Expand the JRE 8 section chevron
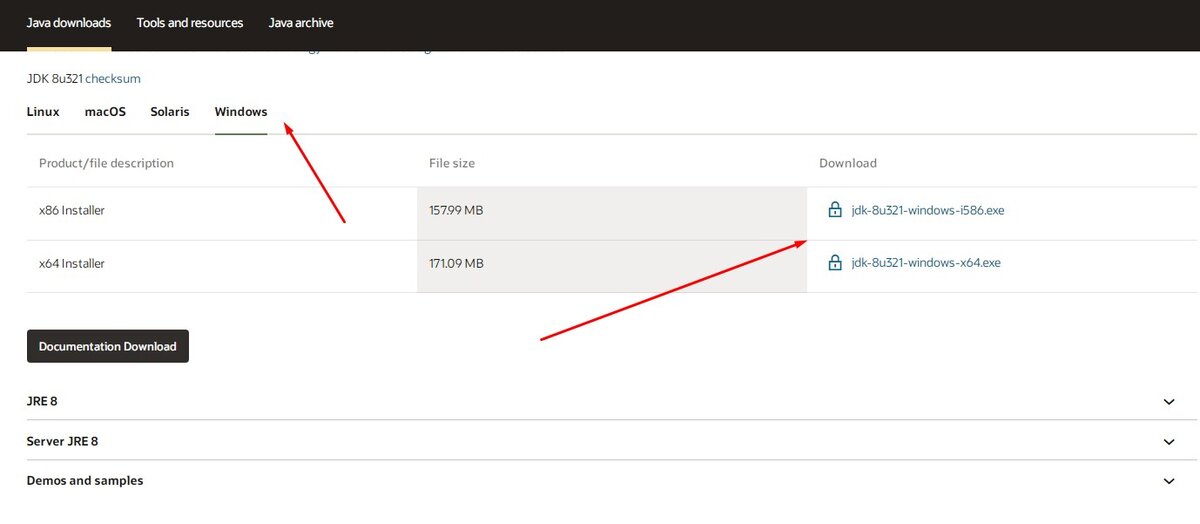The image size is (1200, 524). pos(1169,401)
